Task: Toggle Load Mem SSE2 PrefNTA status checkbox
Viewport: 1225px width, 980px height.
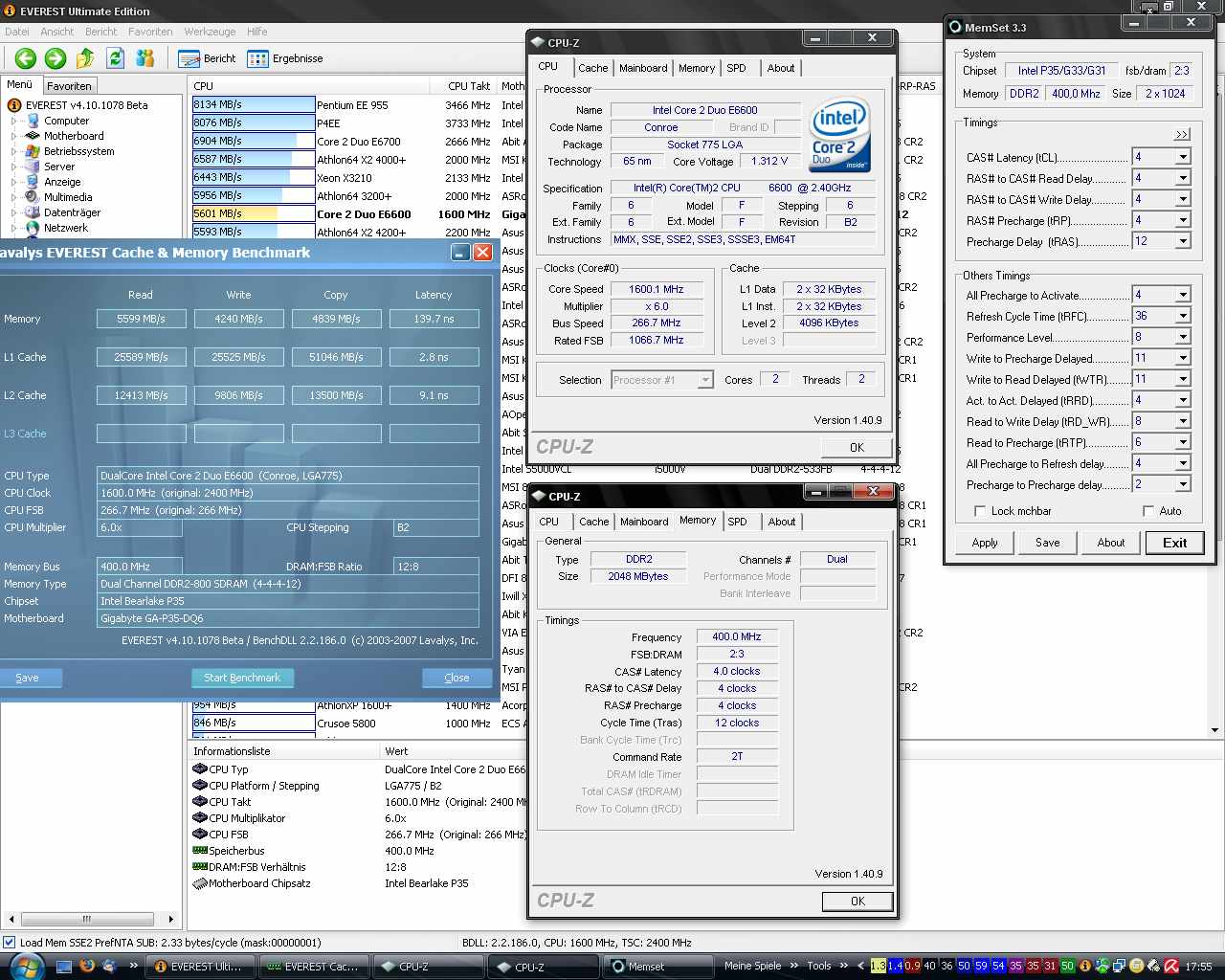Action: click(10, 943)
